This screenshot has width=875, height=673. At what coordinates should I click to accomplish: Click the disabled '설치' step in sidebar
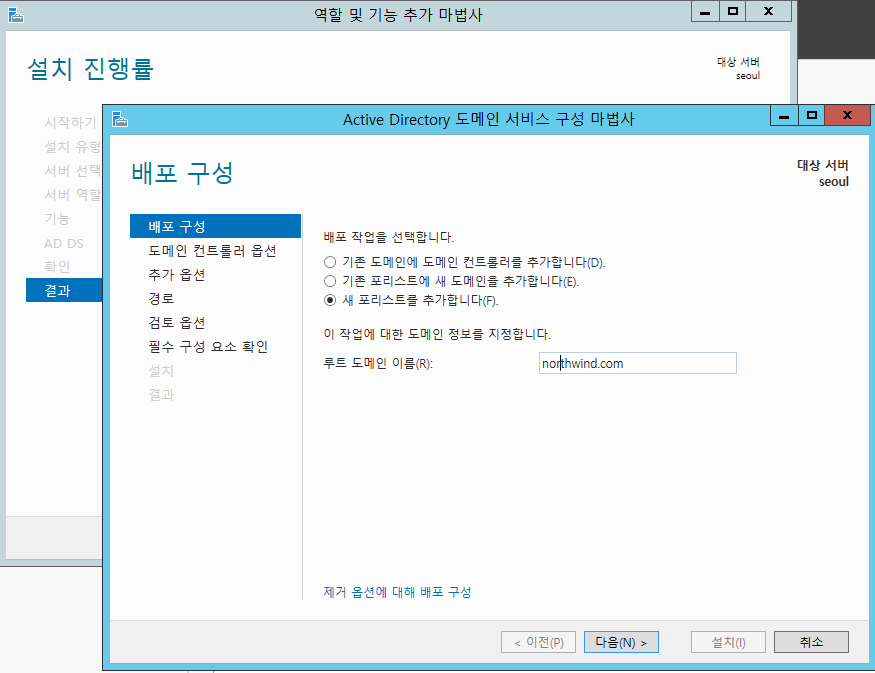pyautogui.click(x=161, y=371)
